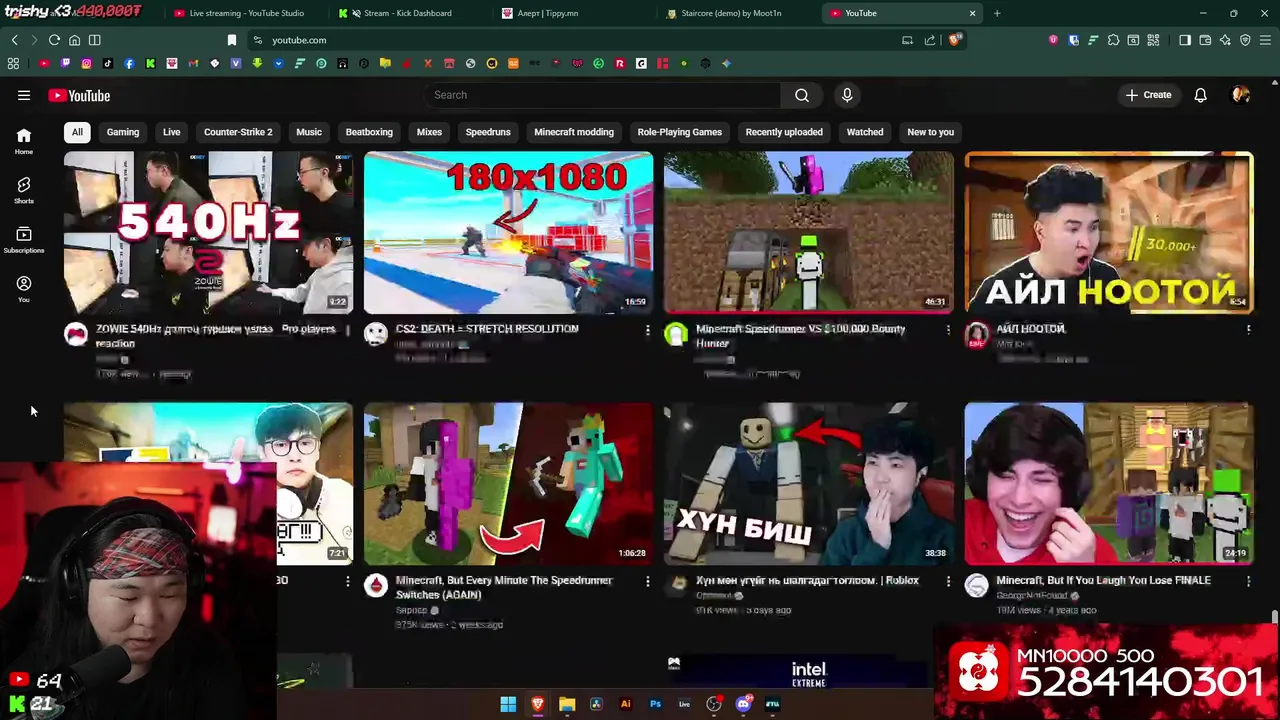Switch to Stream - Kick Dashboard tab
This screenshot has height=720, width=1280.
[x=408, y=13]
